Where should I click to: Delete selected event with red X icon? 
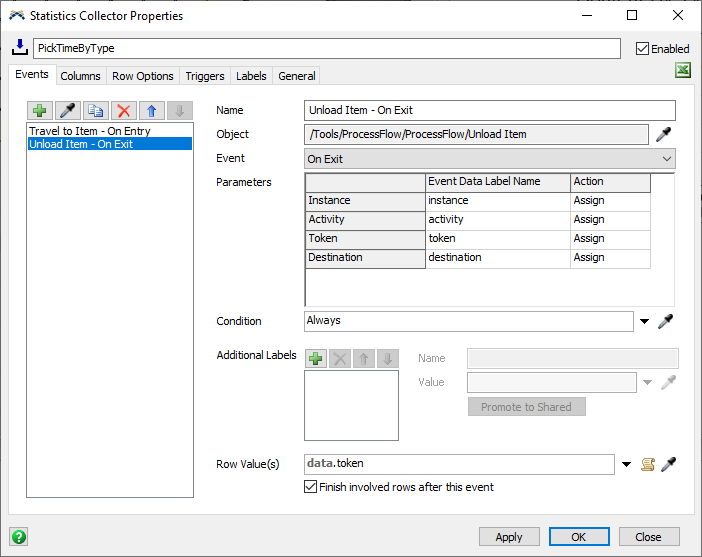coord(124,111)
